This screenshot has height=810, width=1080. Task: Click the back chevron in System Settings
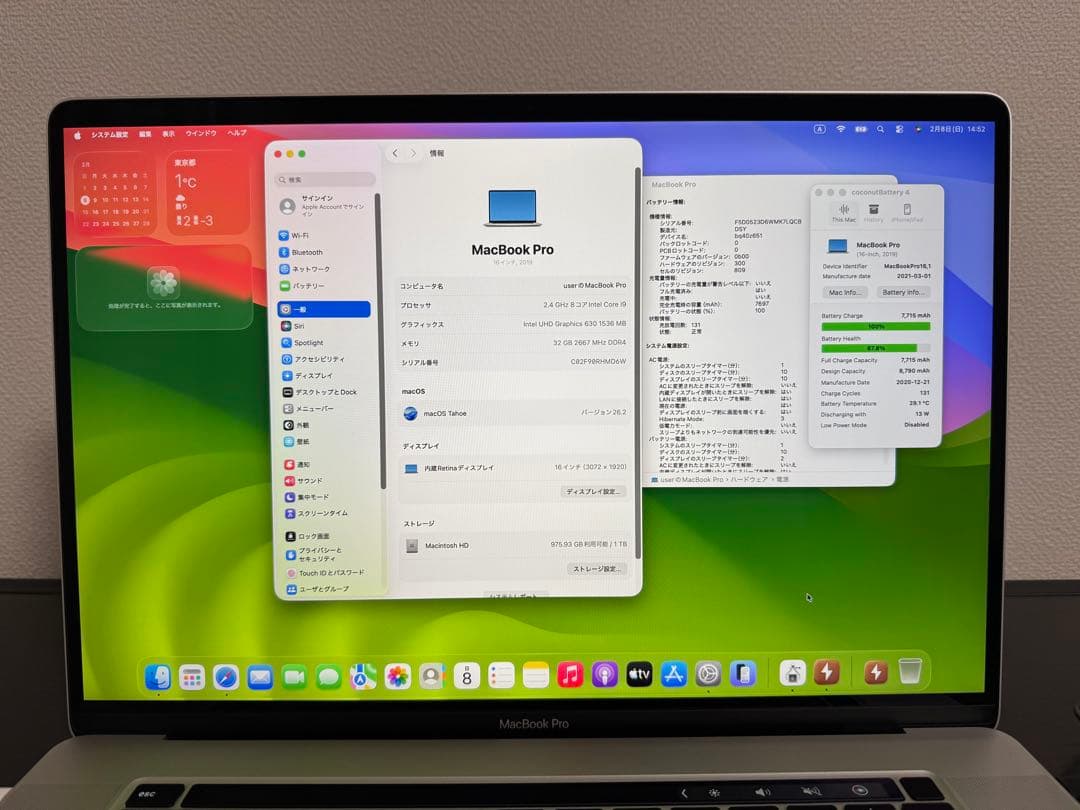(393, 153)
